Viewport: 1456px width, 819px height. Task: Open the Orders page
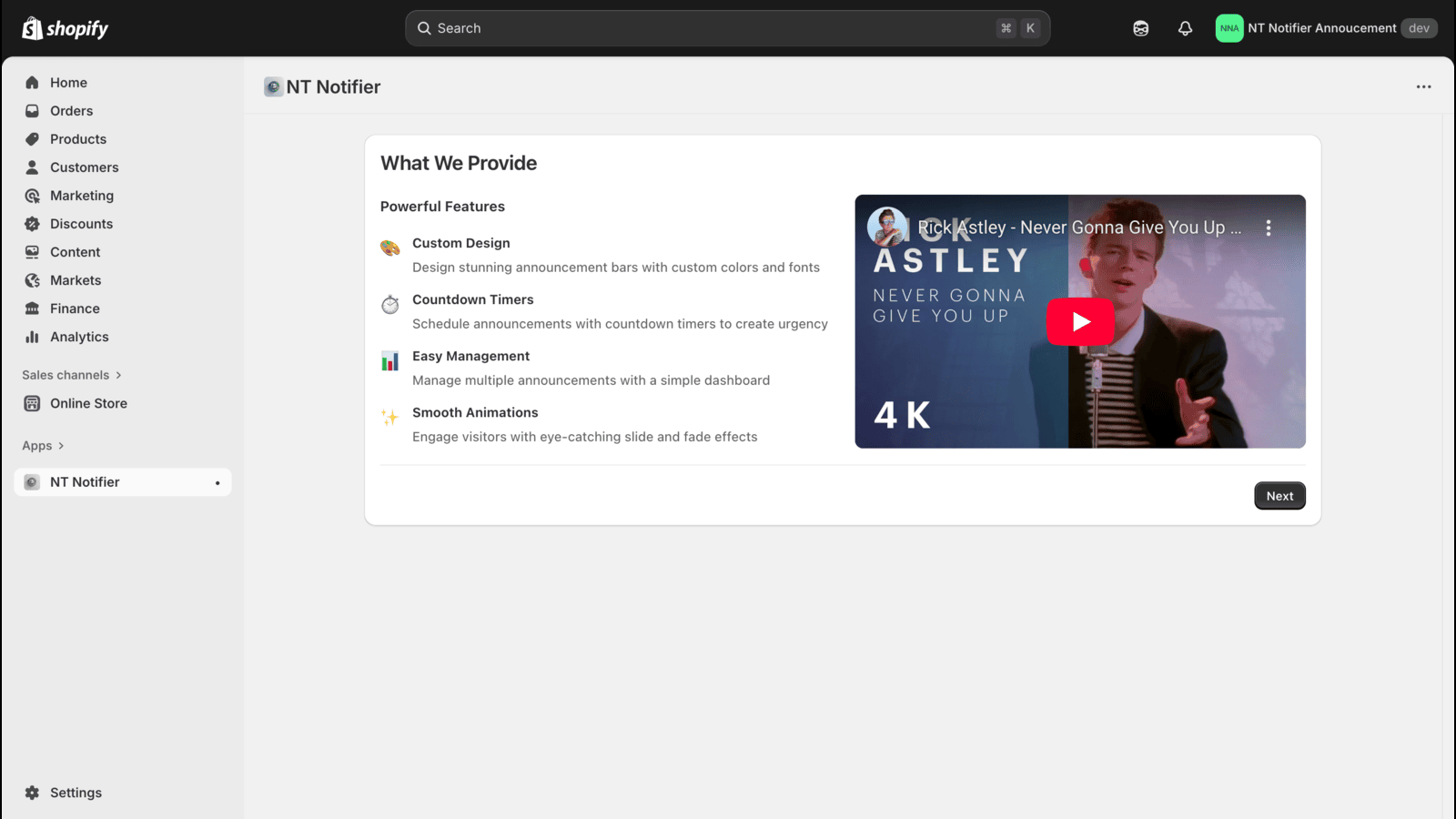123,111
